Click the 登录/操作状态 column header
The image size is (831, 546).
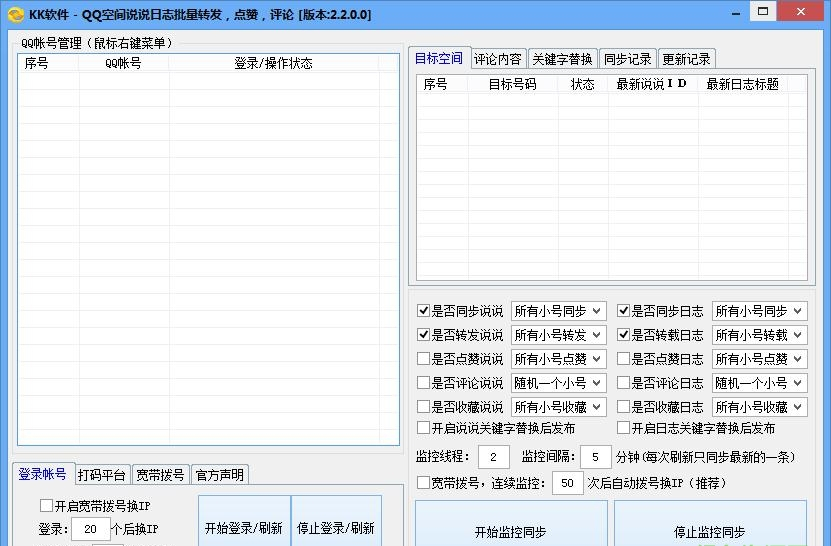point(273,63)
